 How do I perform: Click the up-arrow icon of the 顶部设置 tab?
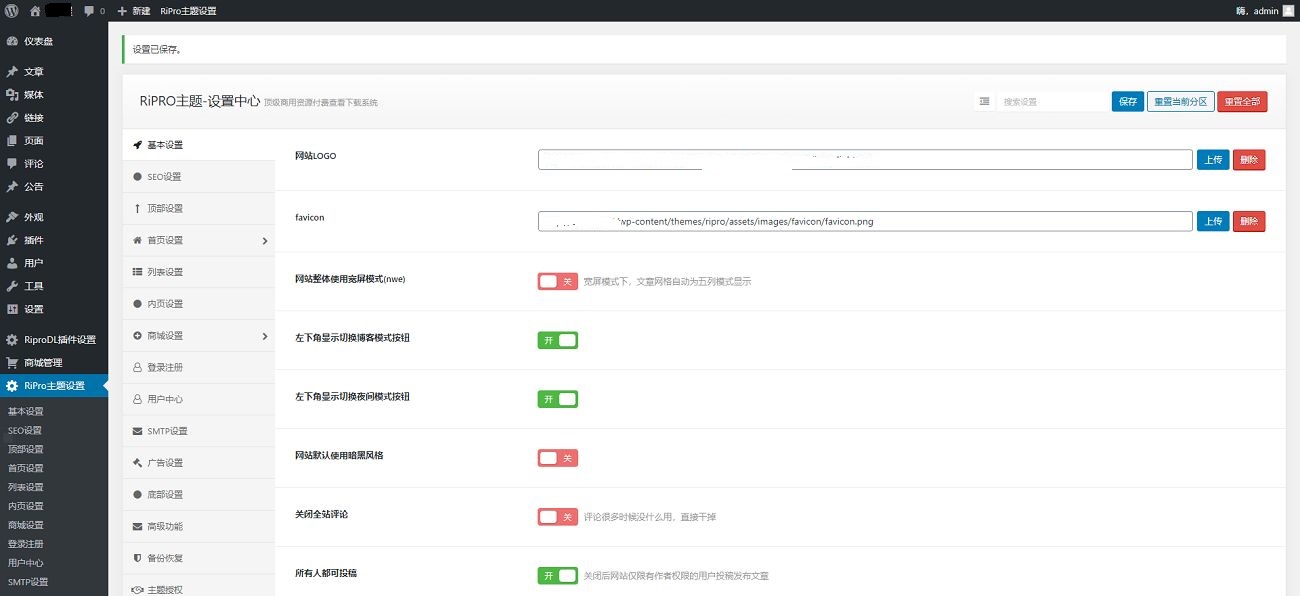tap(137, 208)
